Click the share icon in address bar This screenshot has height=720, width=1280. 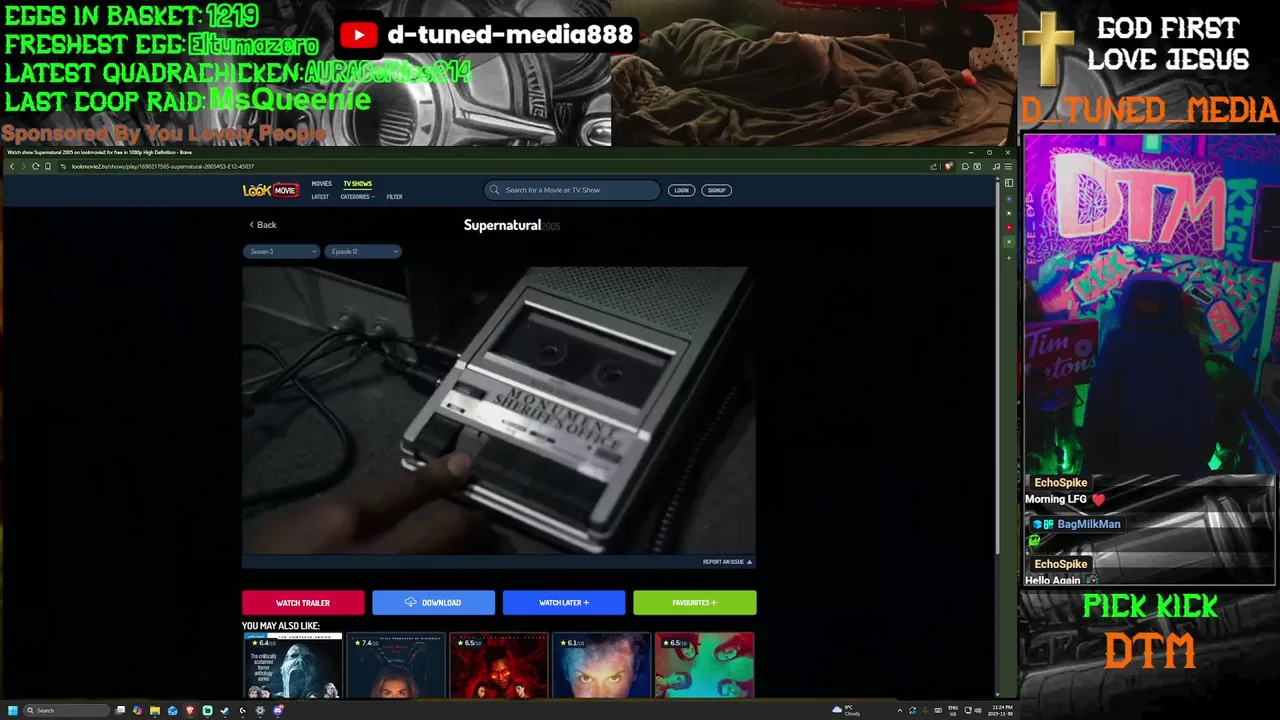coord(933,167)
